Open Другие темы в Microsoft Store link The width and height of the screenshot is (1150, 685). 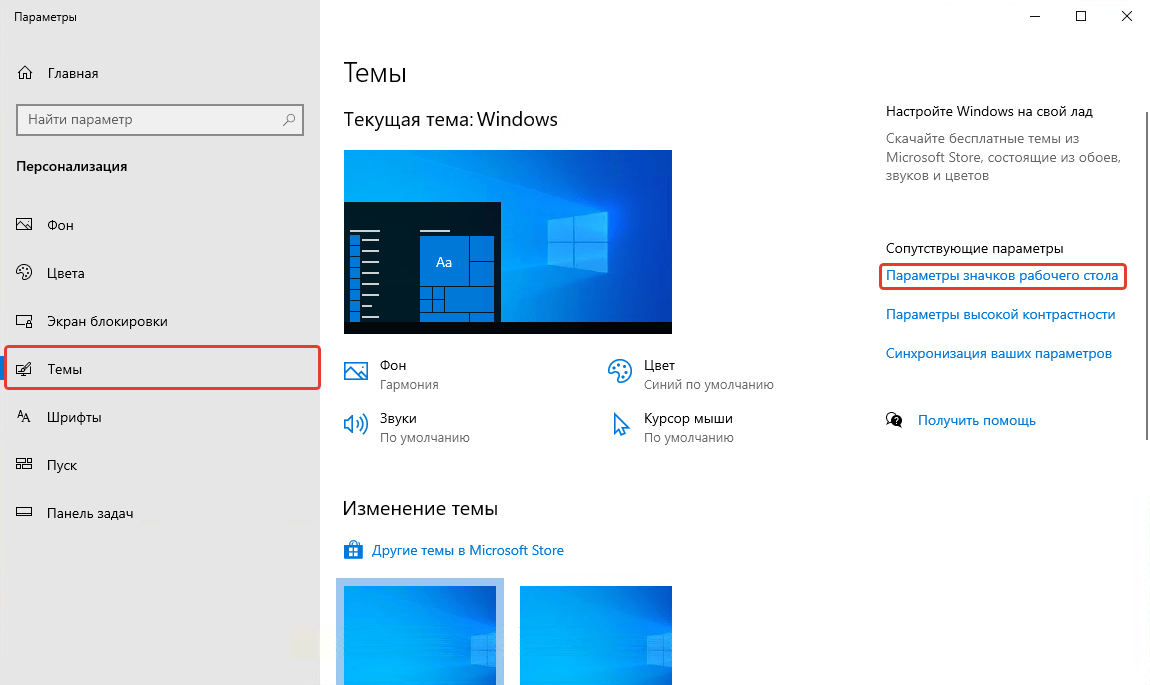[x=467, y=550]
